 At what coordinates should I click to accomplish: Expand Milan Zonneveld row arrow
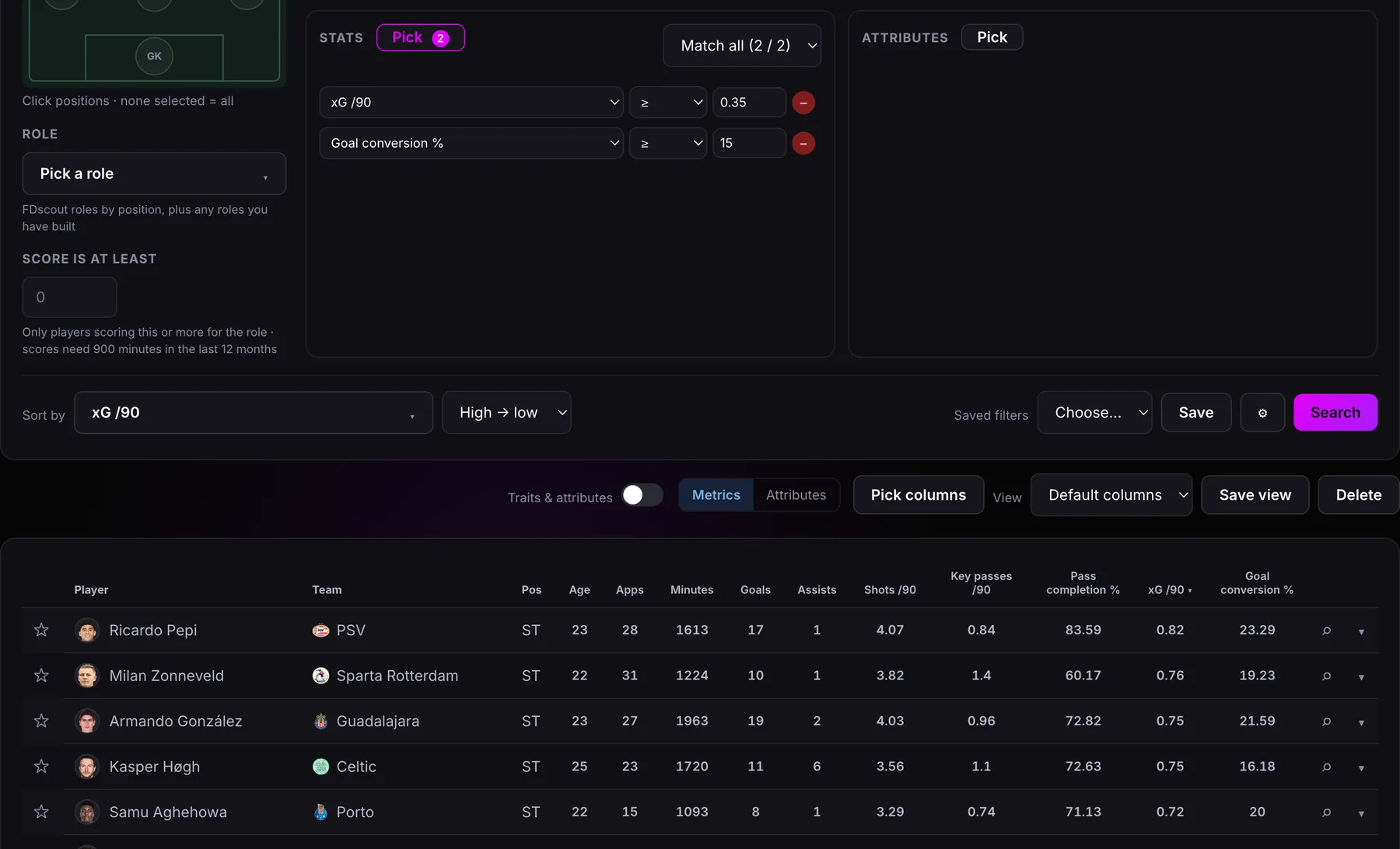coord(1361,676)
